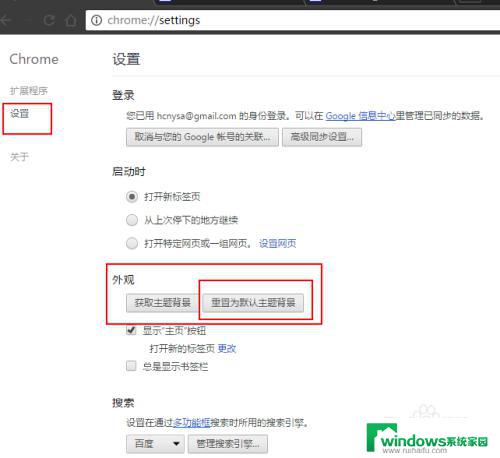Open the Google 信息中心 link
Screen dimensions: 500x458
pos(360,116)
